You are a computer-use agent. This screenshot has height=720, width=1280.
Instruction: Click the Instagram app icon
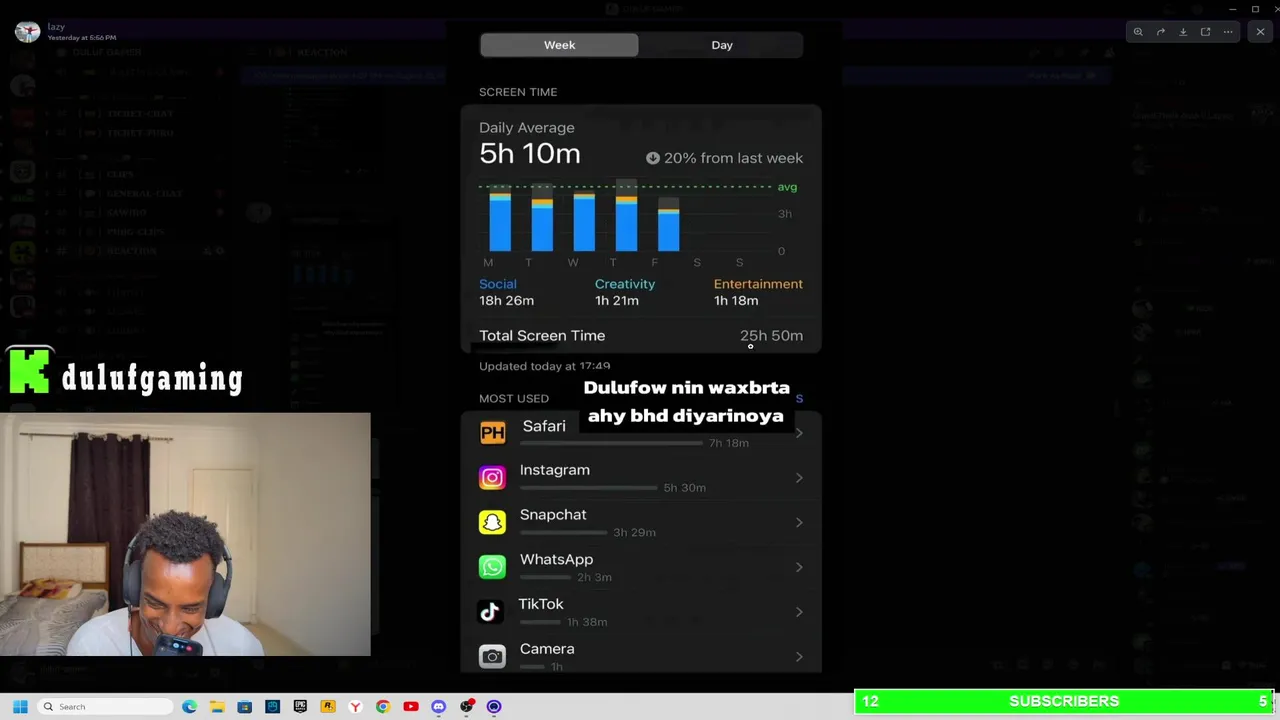pos(492,477)
